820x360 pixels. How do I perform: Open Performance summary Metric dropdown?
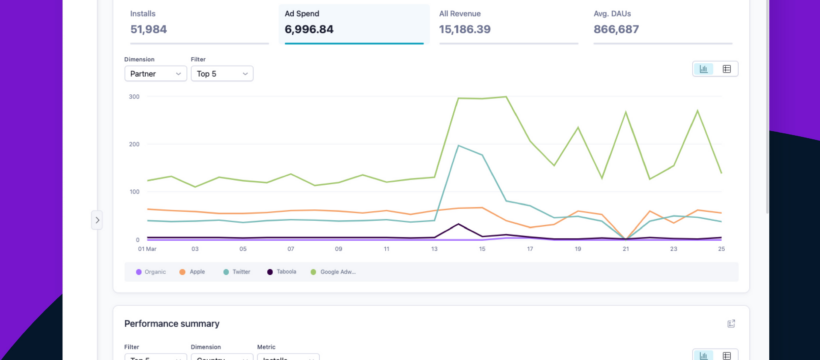288,357
